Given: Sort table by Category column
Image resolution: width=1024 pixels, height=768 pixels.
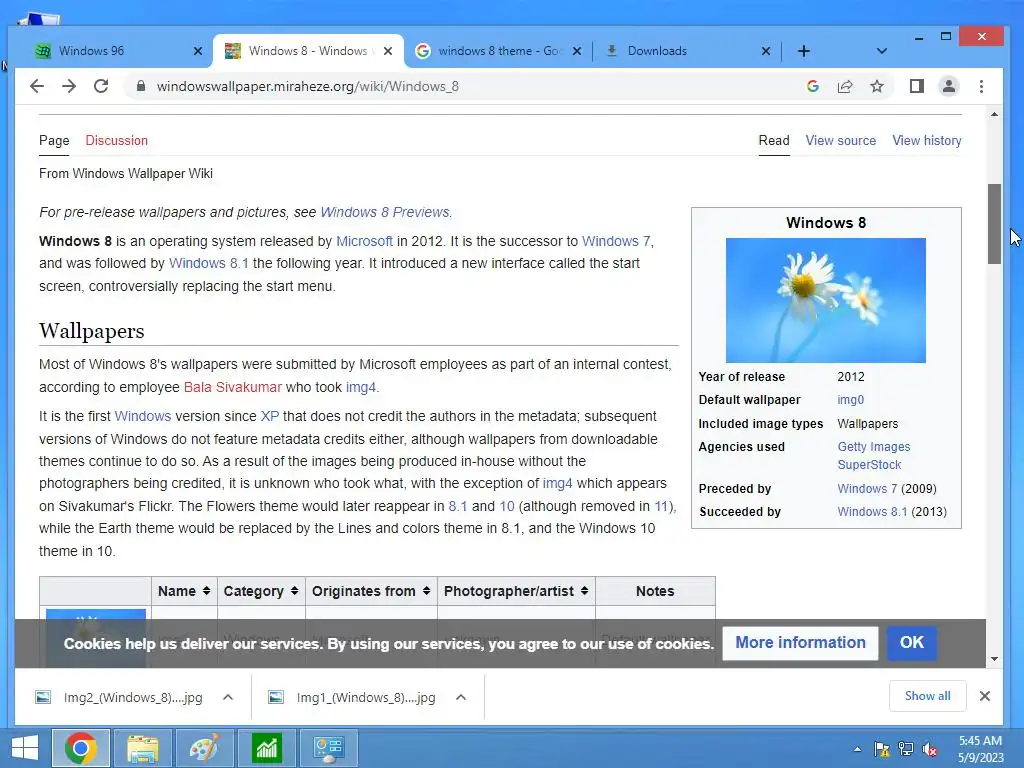Looking at the screenshot, I should click(x=261, y=591).
